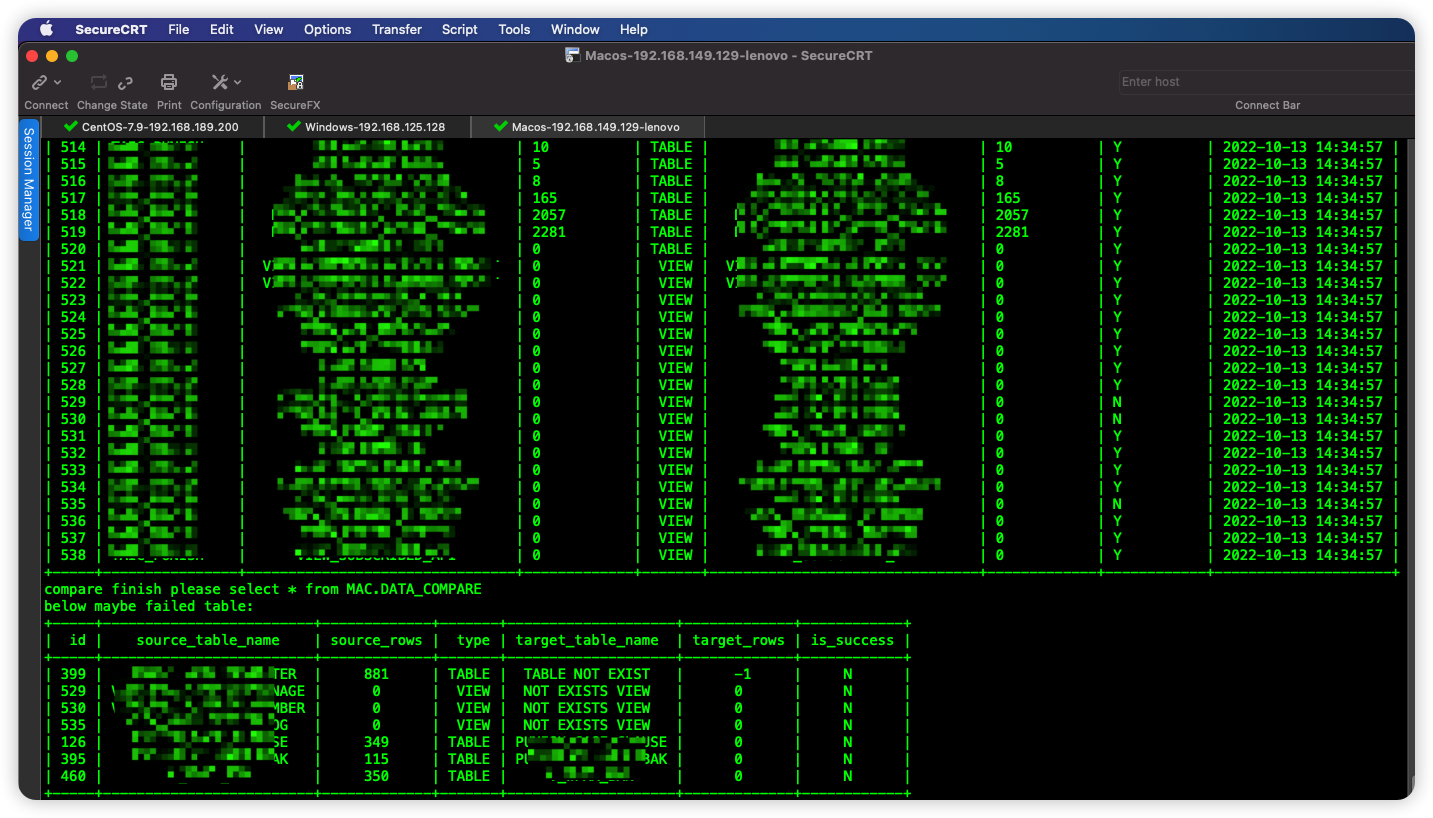The height and width of the screenshot is (818, 1433).
Task: Click id 395 in the failed table
Action: click(x=73, y=759)
